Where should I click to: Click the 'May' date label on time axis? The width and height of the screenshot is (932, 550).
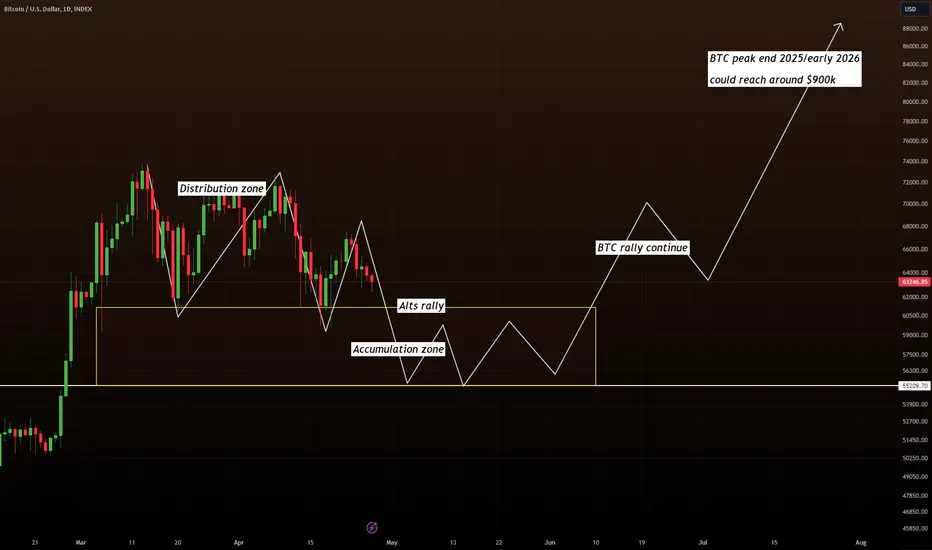[392, 542]
